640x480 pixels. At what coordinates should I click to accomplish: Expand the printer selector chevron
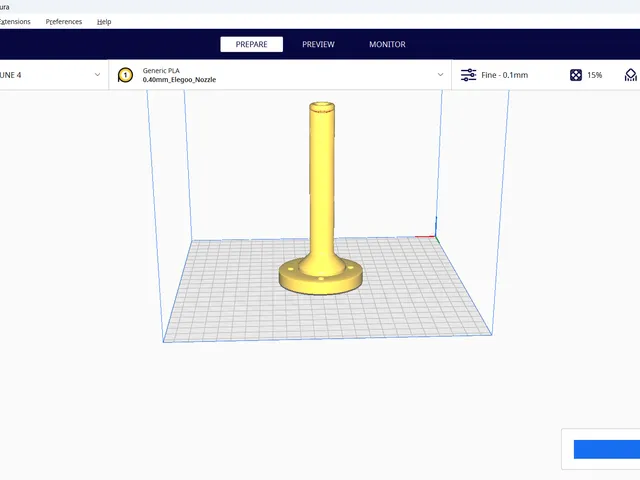[x=97, y=75]
